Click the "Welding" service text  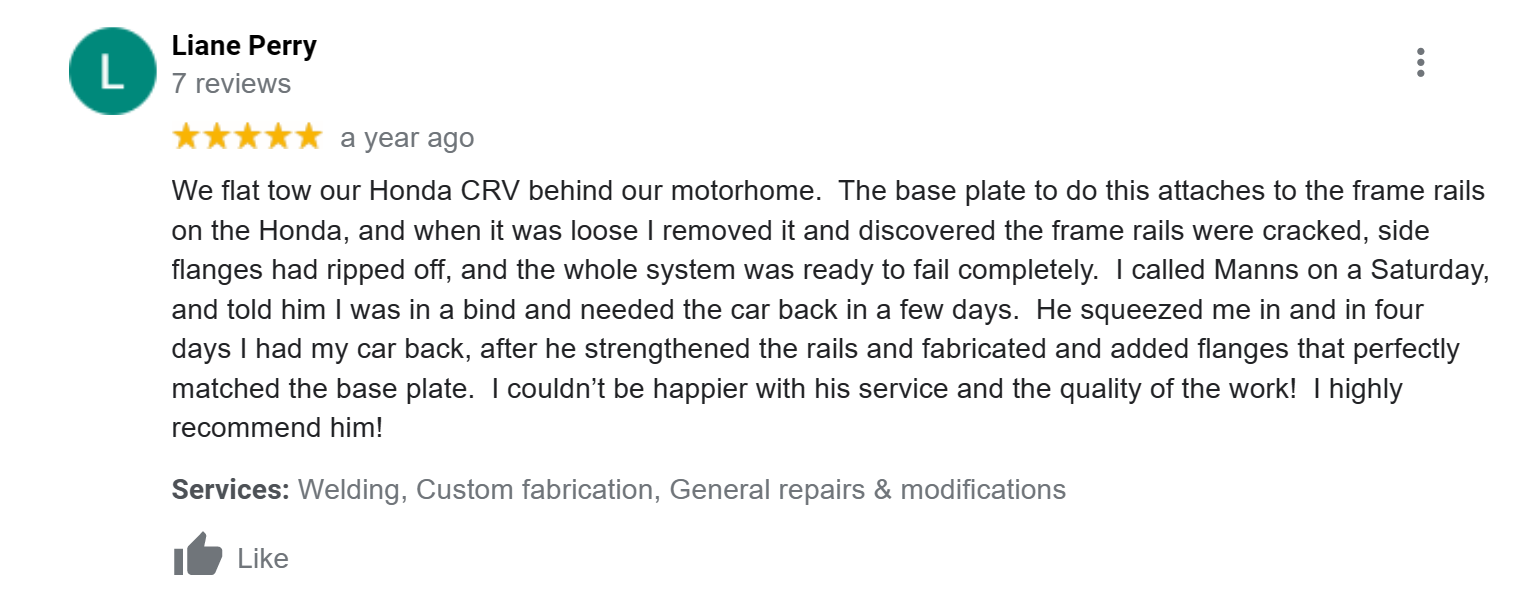(351, 490)
